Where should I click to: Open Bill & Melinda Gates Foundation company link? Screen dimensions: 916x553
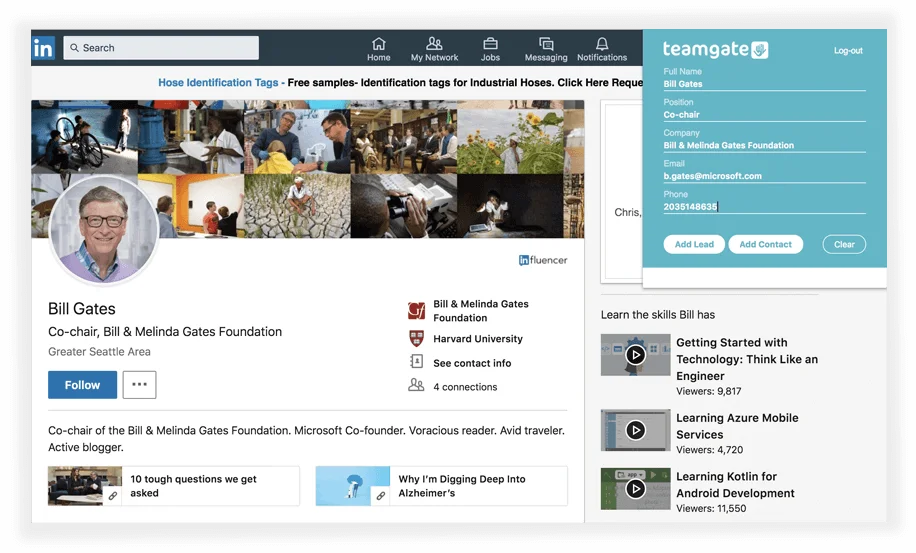481,311
